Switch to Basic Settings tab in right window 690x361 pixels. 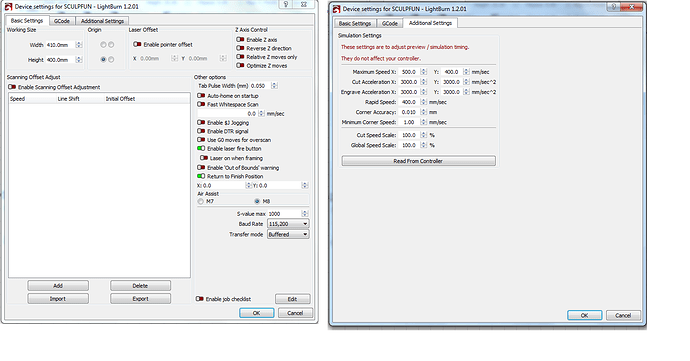click(x=355, y=23)
